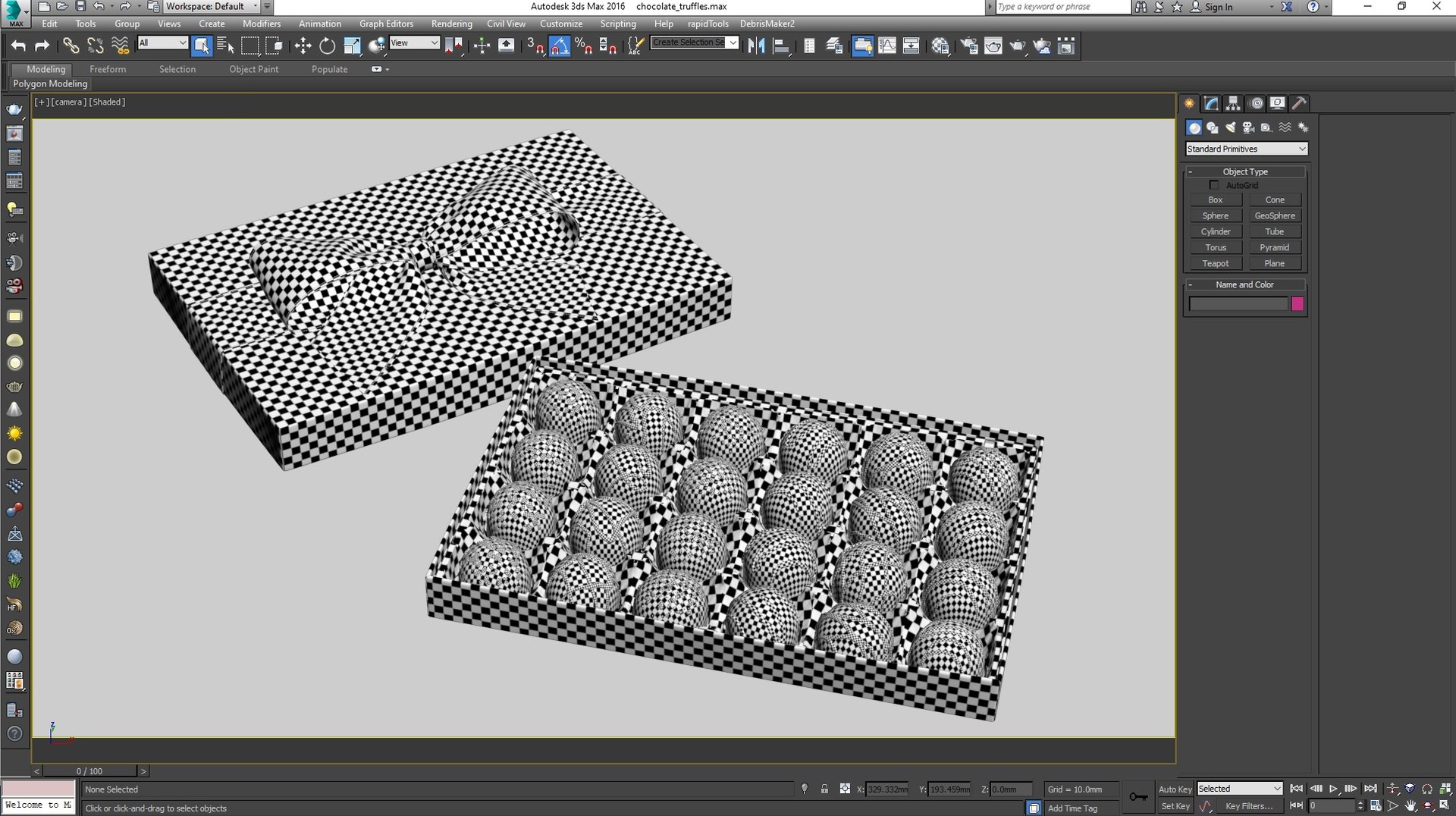The width and height of the screenshot is (1456, 816).
Task: Activate the Select Object tool
Action: (202, 46)
